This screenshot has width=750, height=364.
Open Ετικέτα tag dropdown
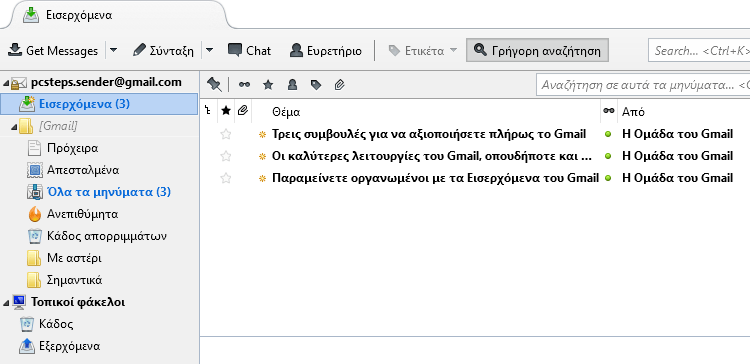pyautogui.click(x=423, y=51)
